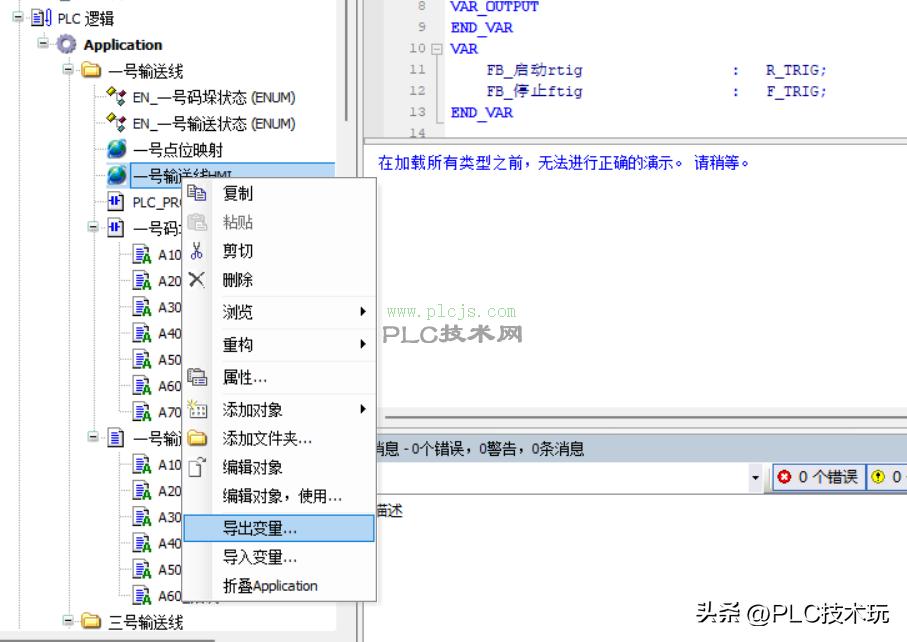
Task: Click the 一号点位映射 globe icon
Action: [x=117, y=149]
